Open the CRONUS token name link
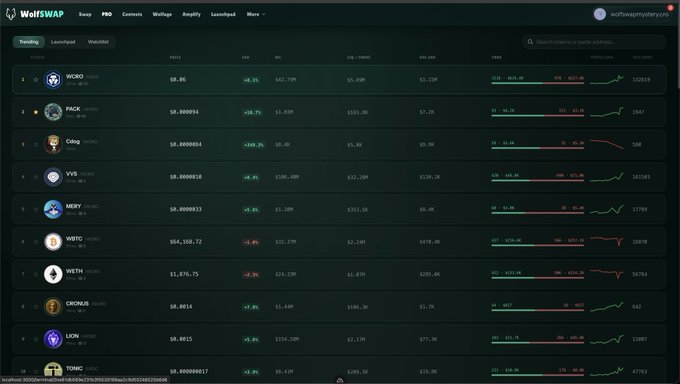680x384 pixels. point(77,303)
